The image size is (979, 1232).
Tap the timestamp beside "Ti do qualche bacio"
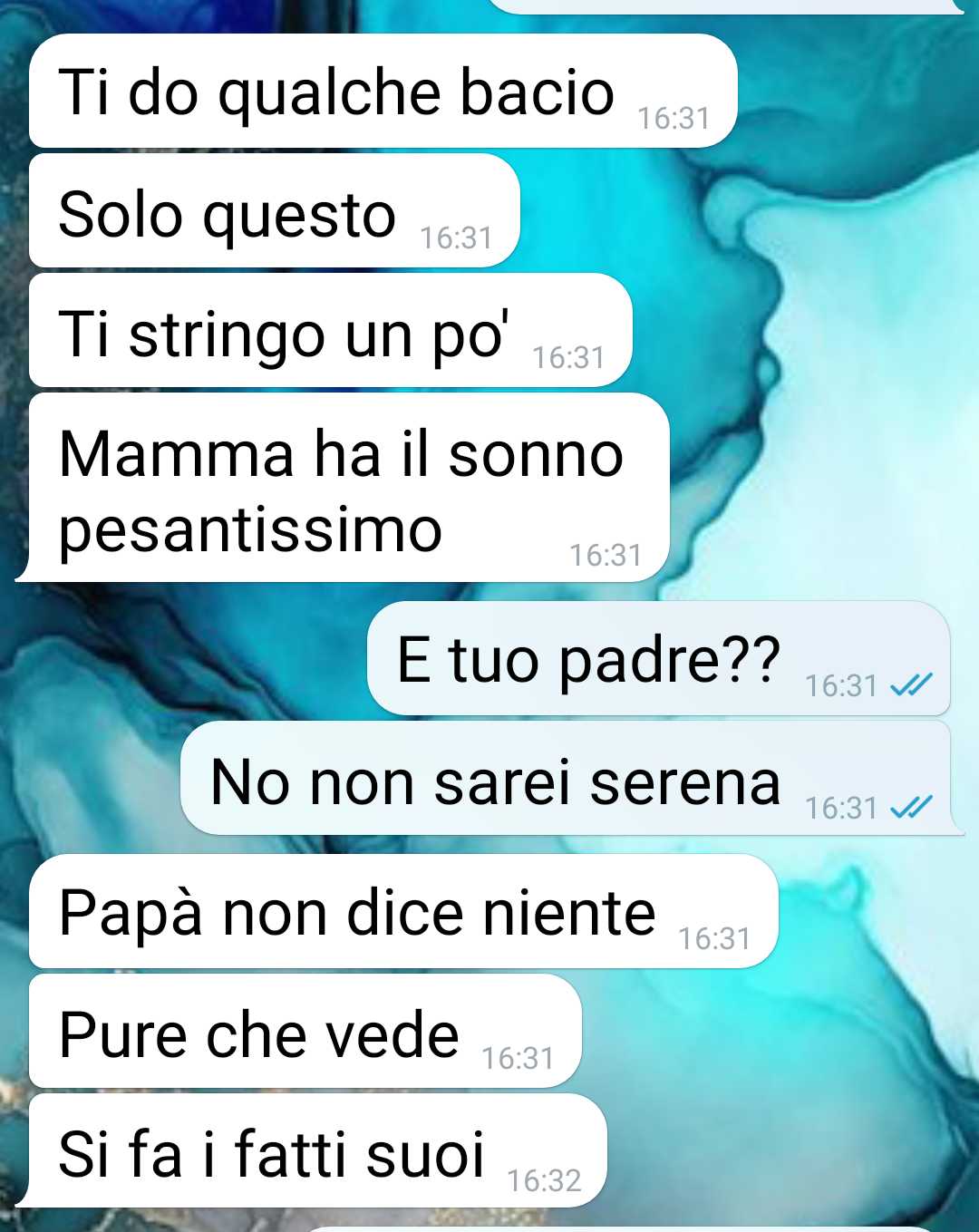coord(673,118)
